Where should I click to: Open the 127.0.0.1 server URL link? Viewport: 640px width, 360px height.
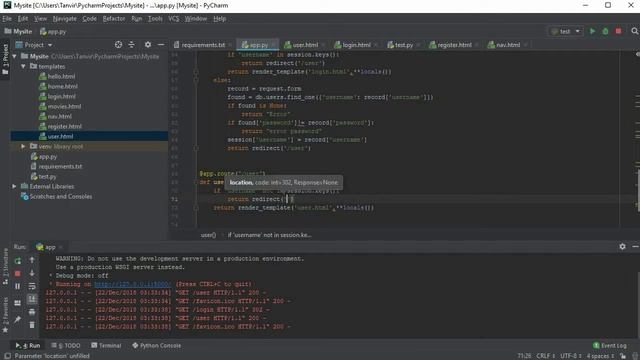pyautogui.click(x=133, y=284)
